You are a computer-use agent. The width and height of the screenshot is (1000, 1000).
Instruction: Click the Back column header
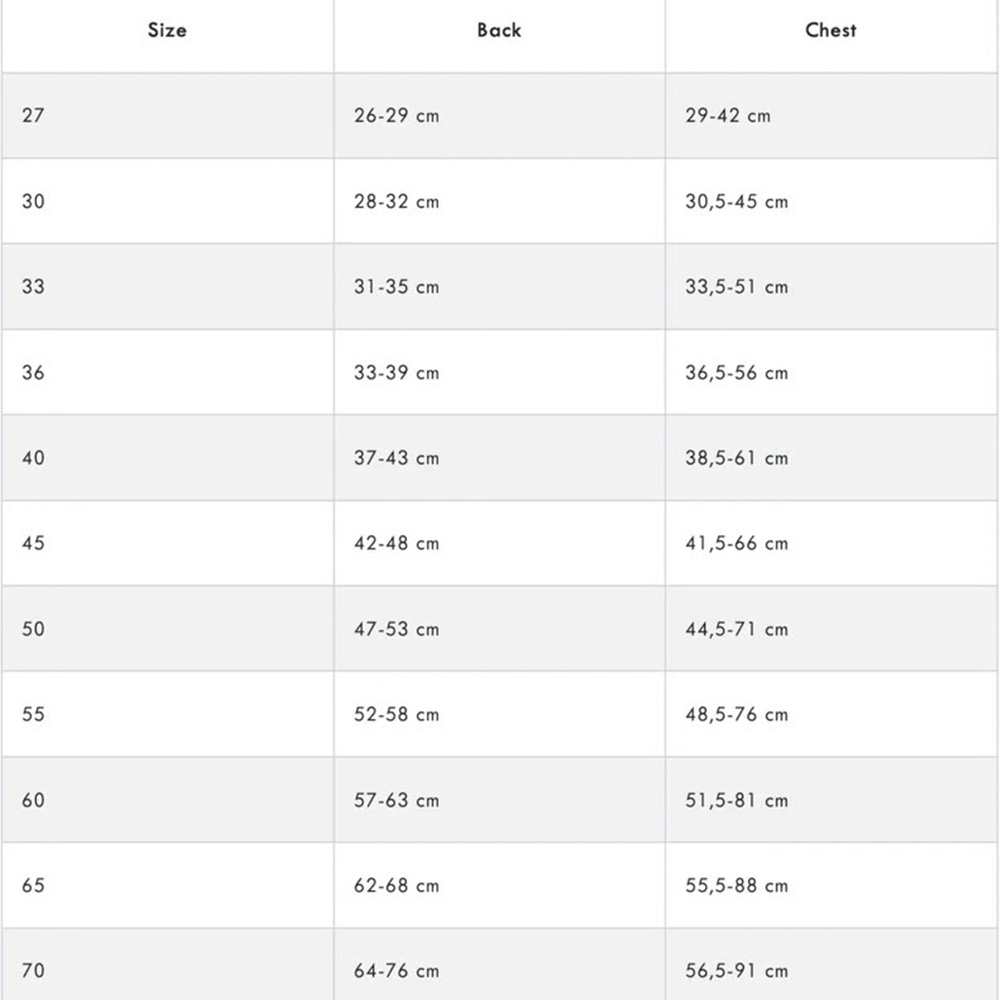click(x=499, y=30)
